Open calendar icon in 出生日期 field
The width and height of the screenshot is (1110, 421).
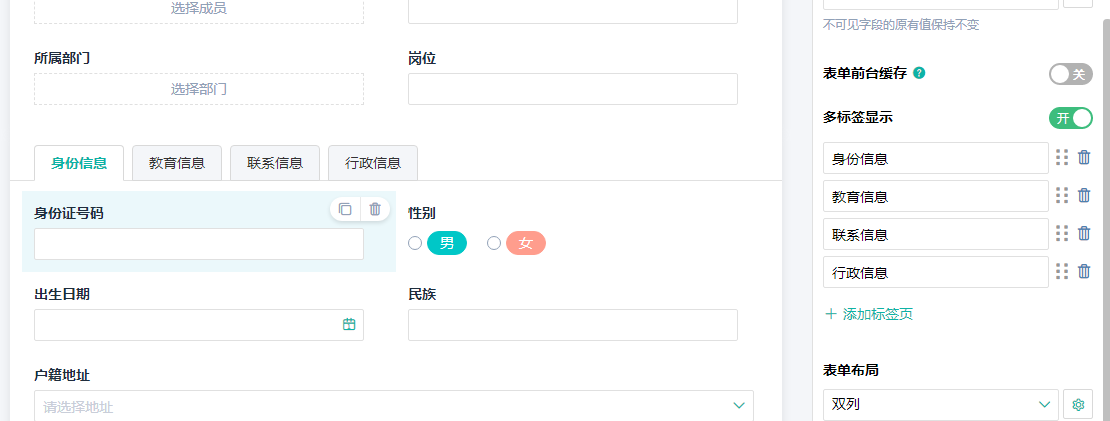point(349,324)
